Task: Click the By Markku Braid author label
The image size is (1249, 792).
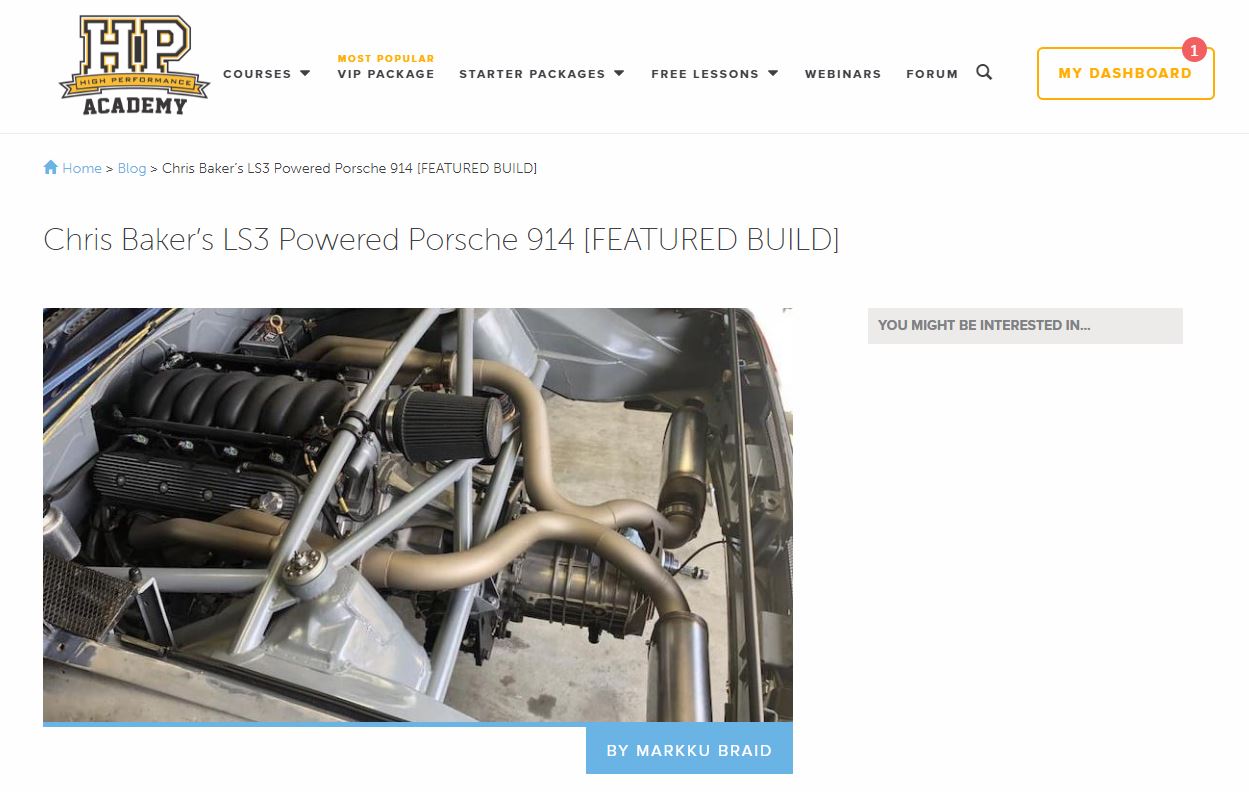Action: (x=689, y=750)
